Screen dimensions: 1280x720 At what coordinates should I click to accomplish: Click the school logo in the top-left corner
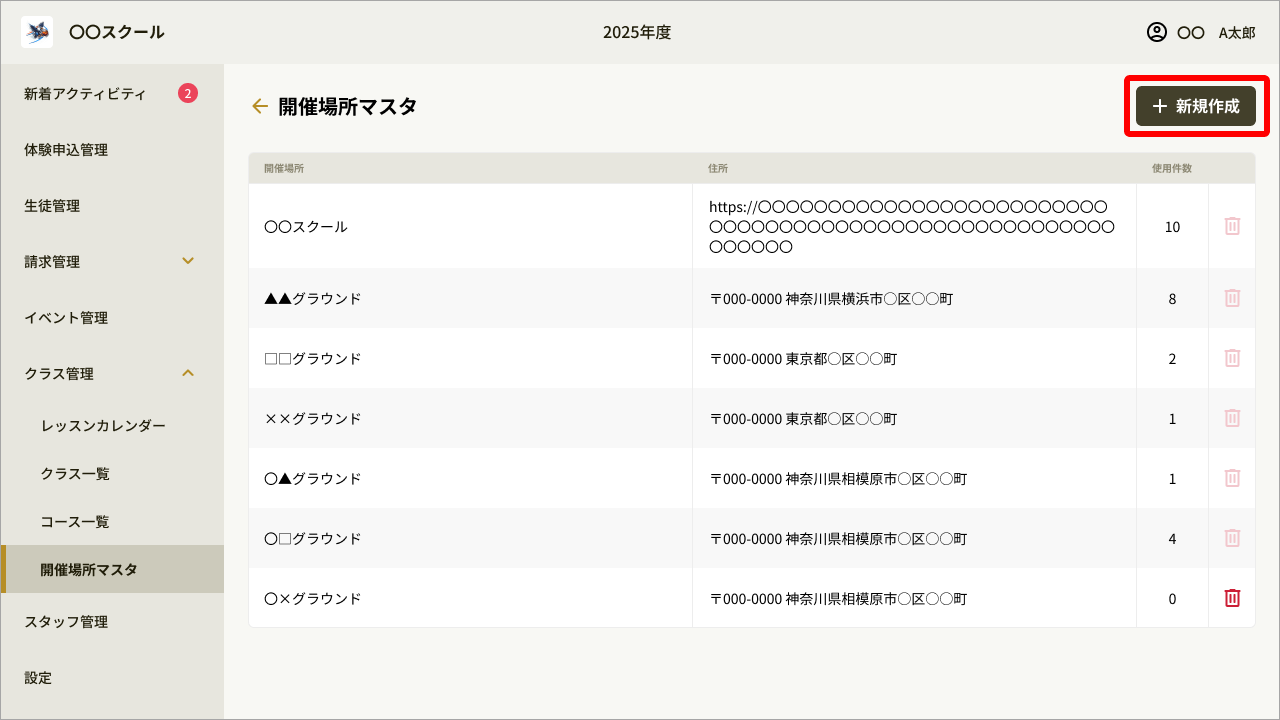coord(36,31)
